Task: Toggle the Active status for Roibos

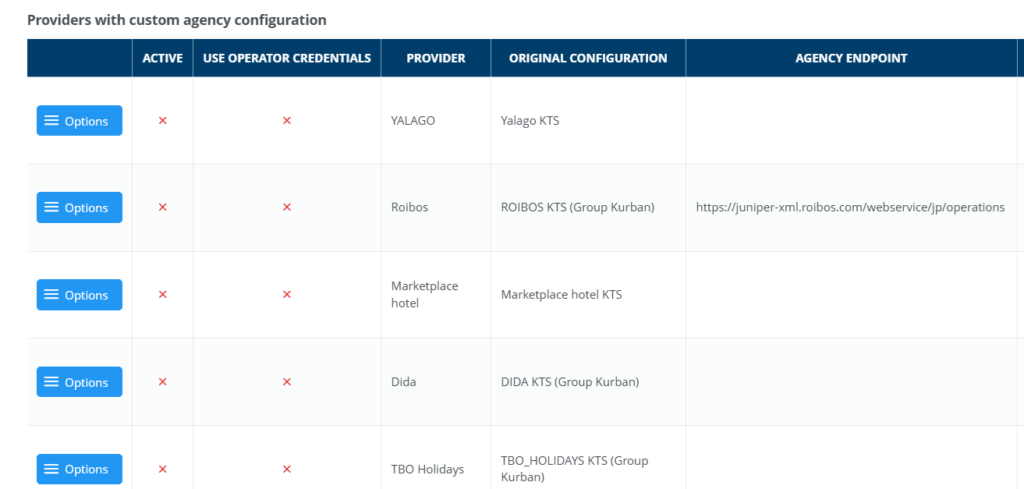Action: tap(163, 207)
